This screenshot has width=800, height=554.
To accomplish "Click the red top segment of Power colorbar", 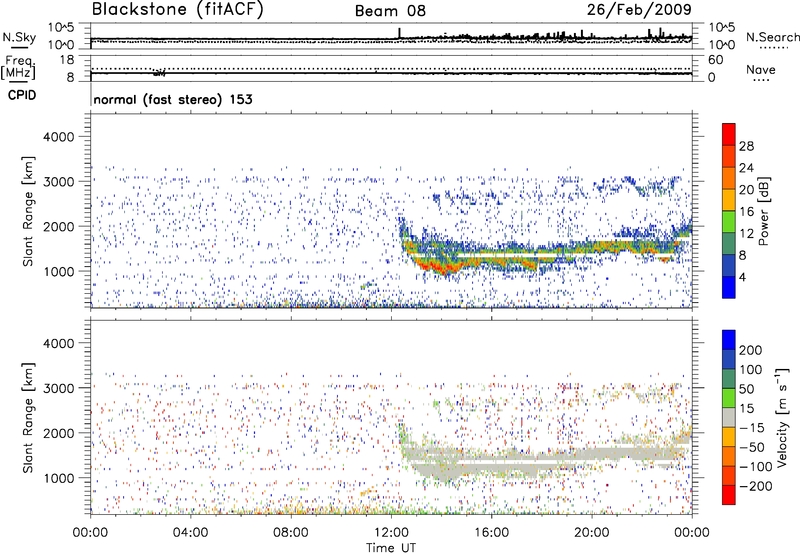I will 729,134.
